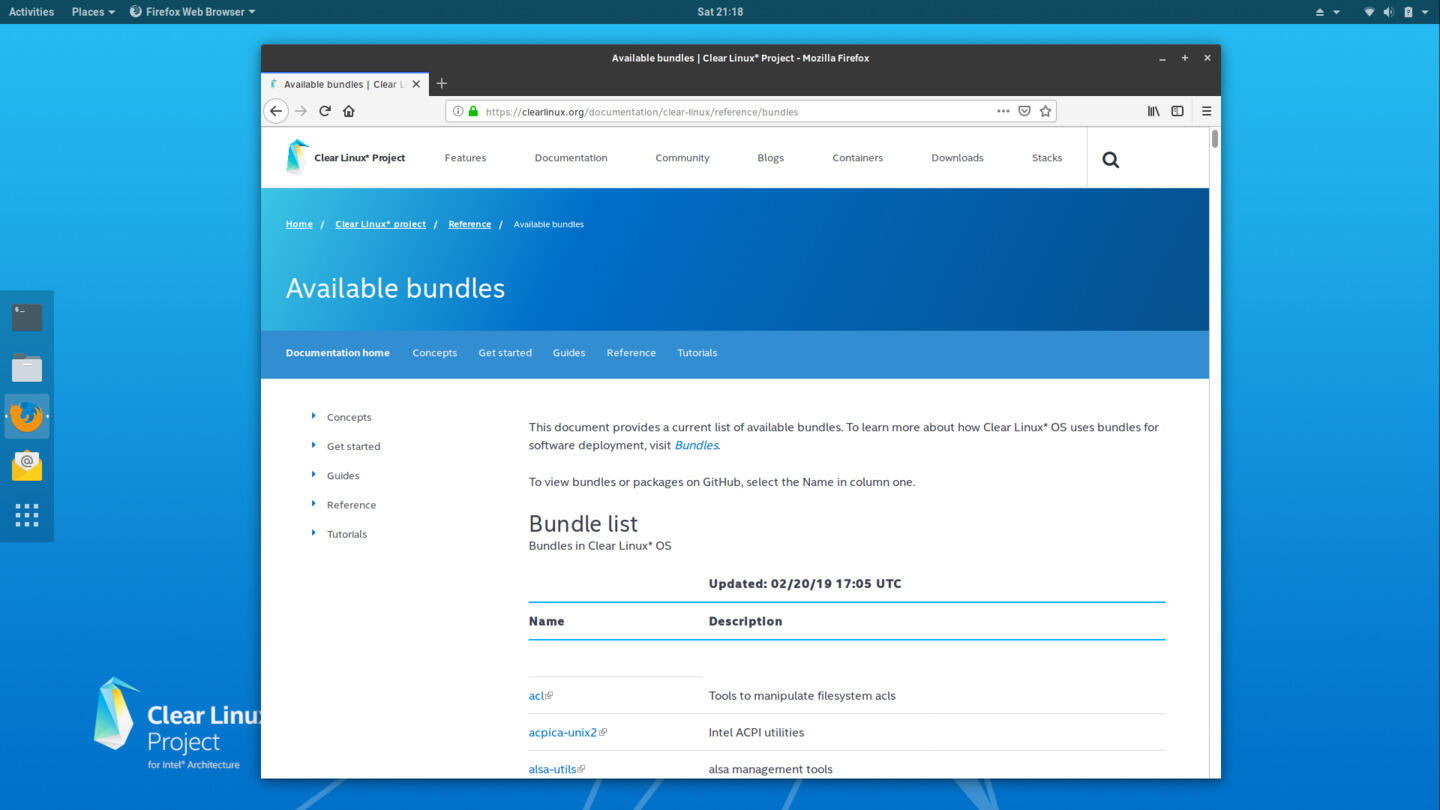Click Reference in blue sub-navigation
1440x810 pixels.
(x=631, y=353)
